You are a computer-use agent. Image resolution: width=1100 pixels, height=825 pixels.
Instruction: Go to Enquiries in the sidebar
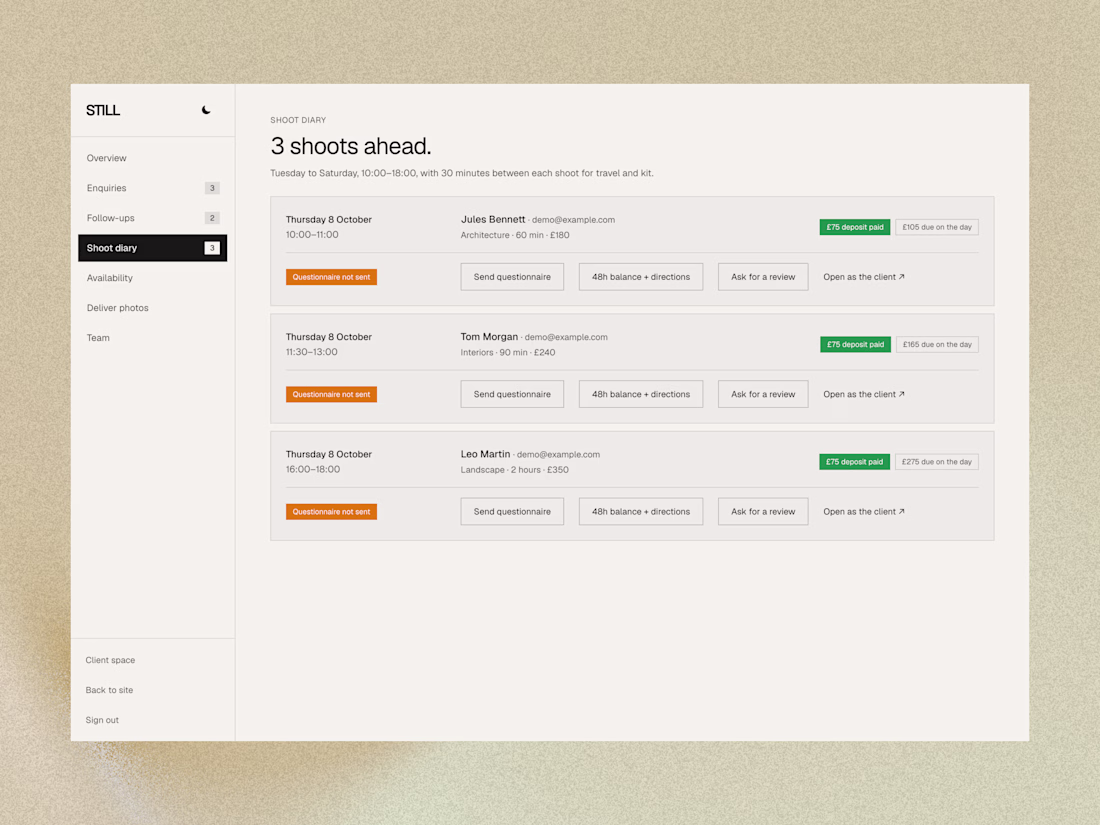coord(152,188)
